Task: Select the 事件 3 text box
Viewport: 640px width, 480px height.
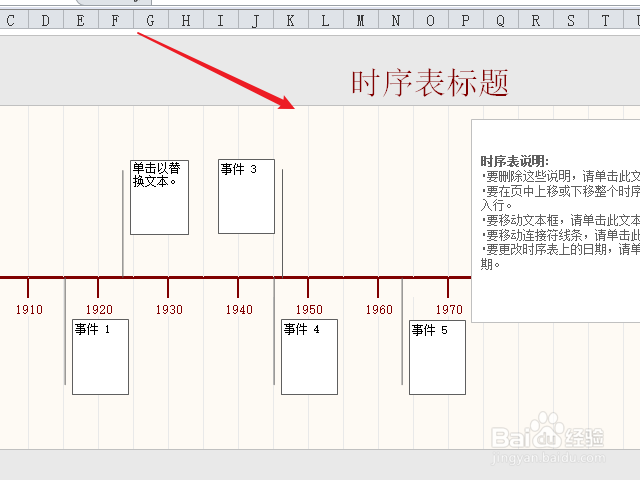Action: [247, 196]
